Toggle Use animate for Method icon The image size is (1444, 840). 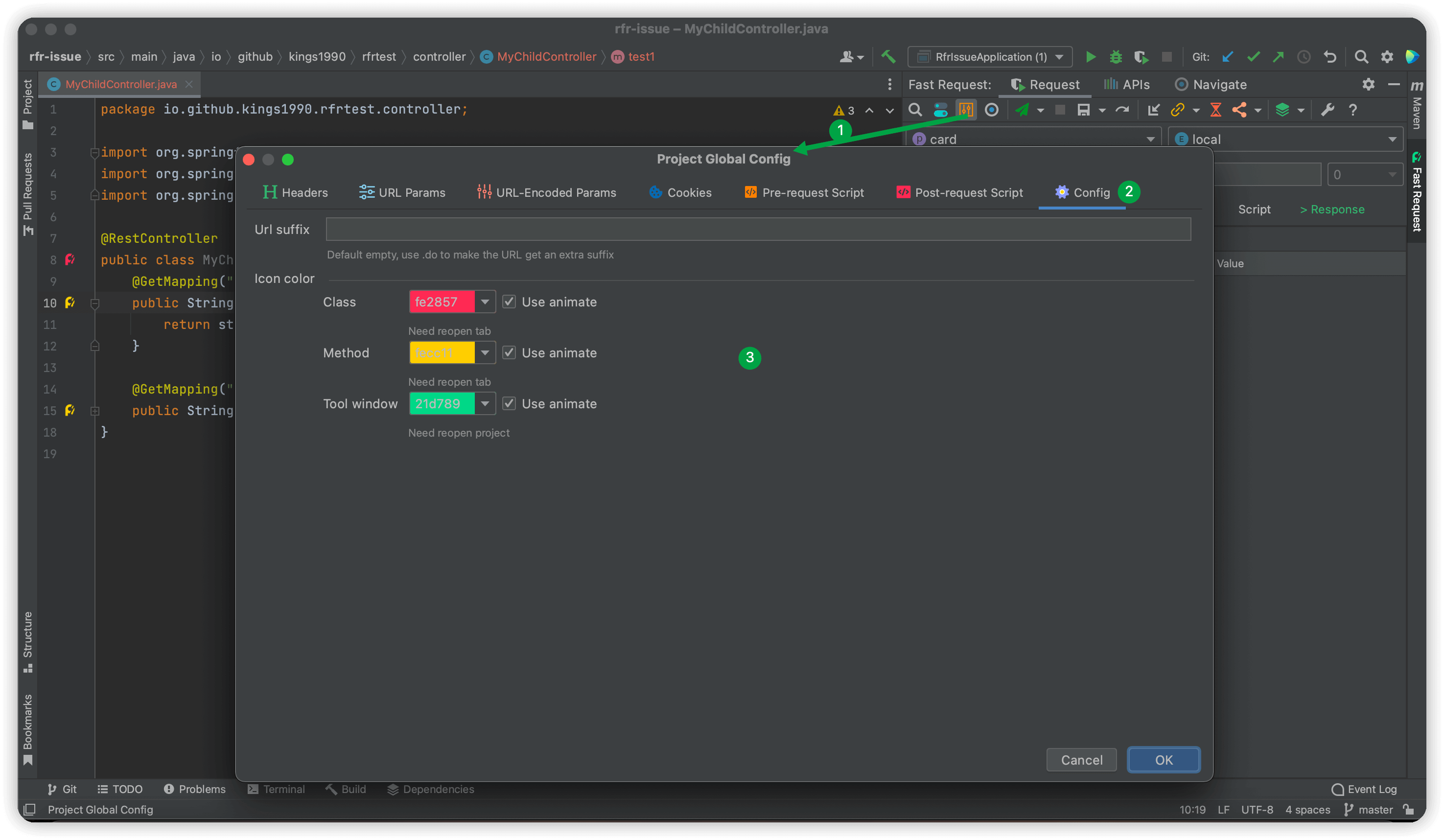(x=509, y=353)
